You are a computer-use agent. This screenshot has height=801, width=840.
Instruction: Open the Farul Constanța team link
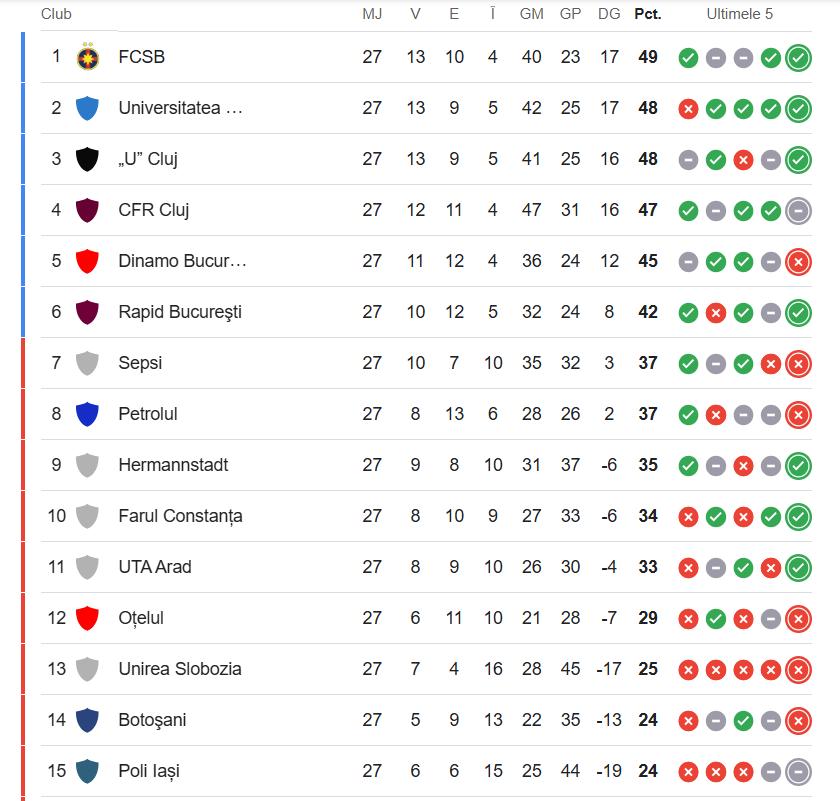[x=180, y=516]
